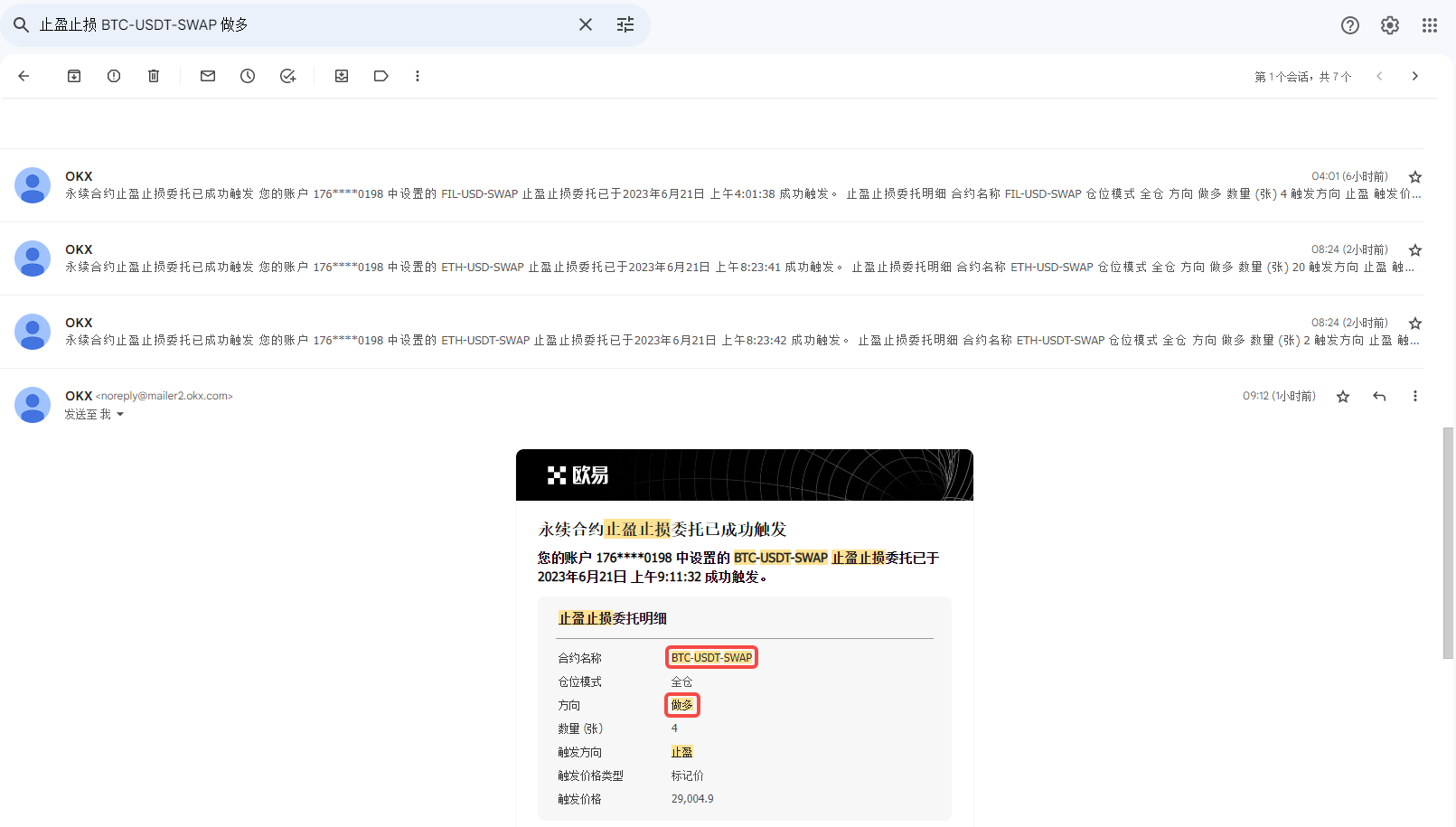The width and height of the screenshot is (1456, 827).
Task: Click the vertical scrollbar thumb
Action: (1448, 543)
